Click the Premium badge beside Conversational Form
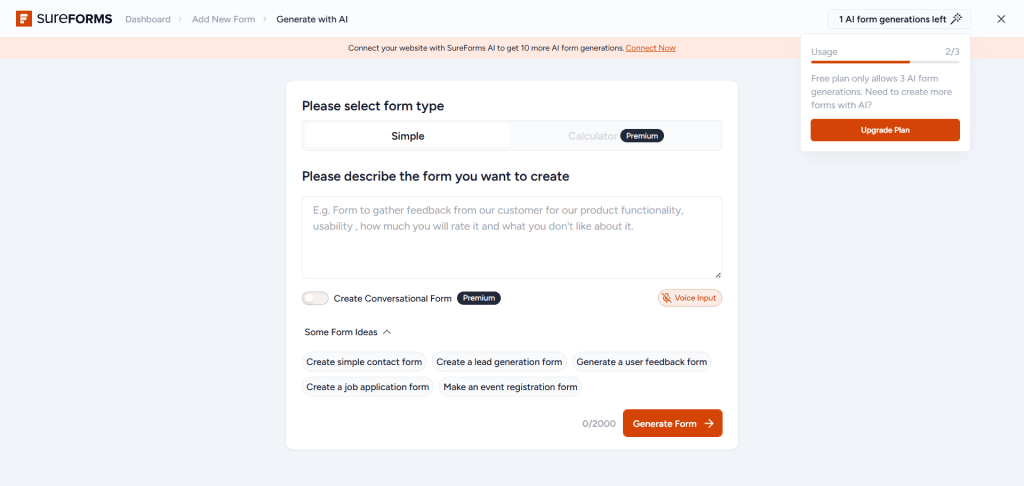The height and width of the screenshot is (486, 1024). (x=479, y=298)
